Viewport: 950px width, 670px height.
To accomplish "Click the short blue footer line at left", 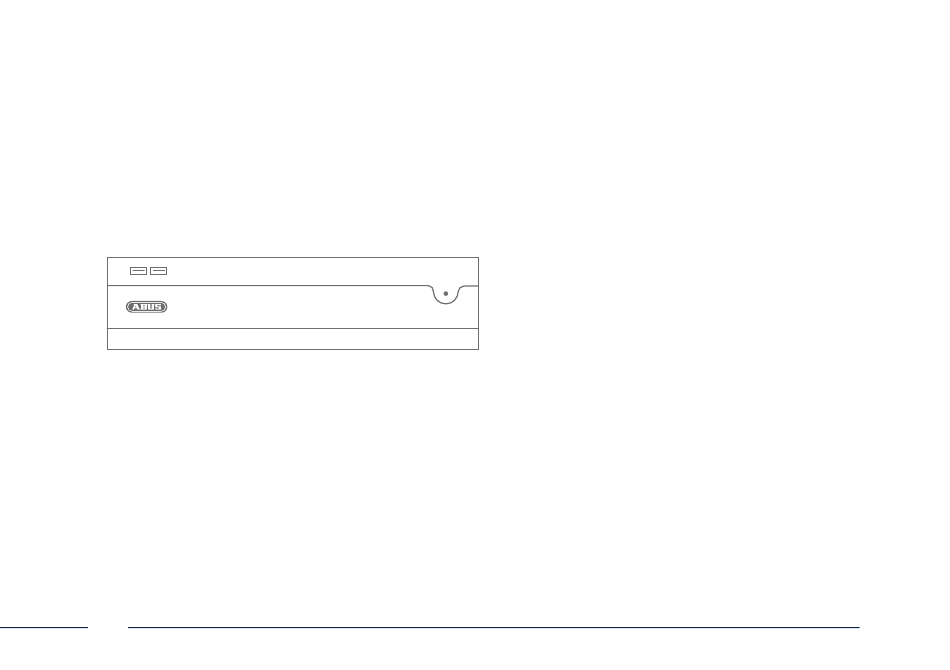I will pos(44,628).
